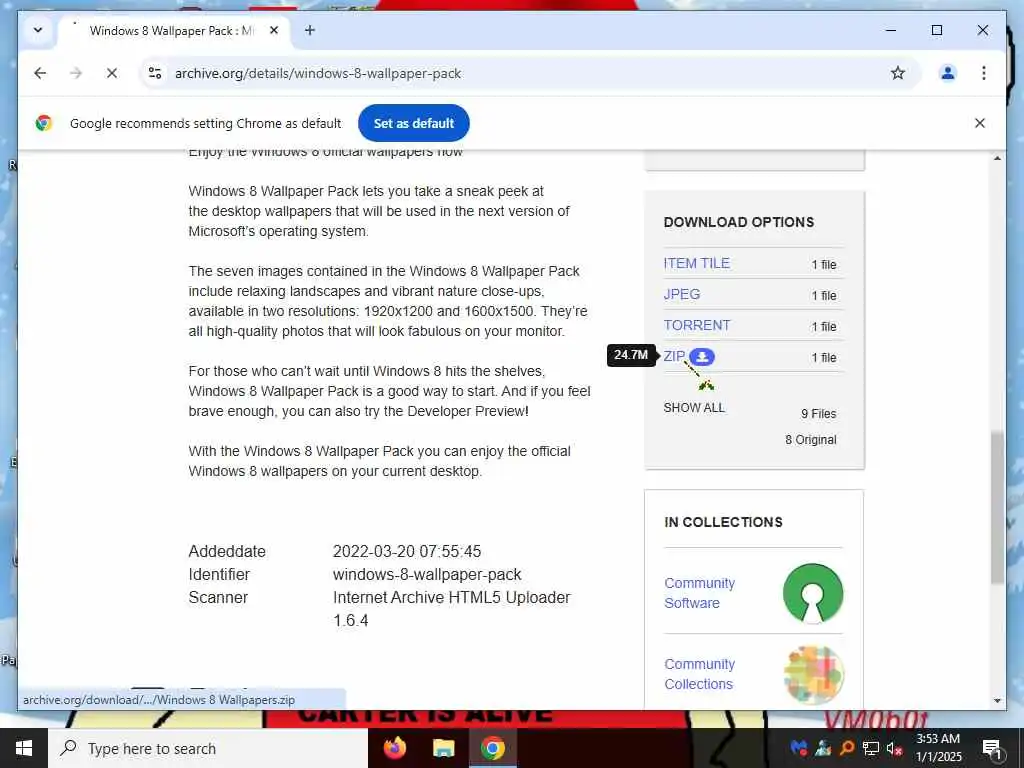Open the Chrome three-dot menu
Viewport: 1024px width, 768px height.
[x=984, y=73]
